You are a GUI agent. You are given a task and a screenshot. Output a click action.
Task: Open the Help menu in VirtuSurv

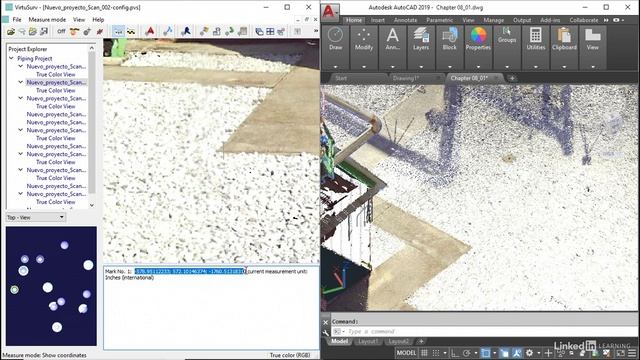tap(98, 20)
